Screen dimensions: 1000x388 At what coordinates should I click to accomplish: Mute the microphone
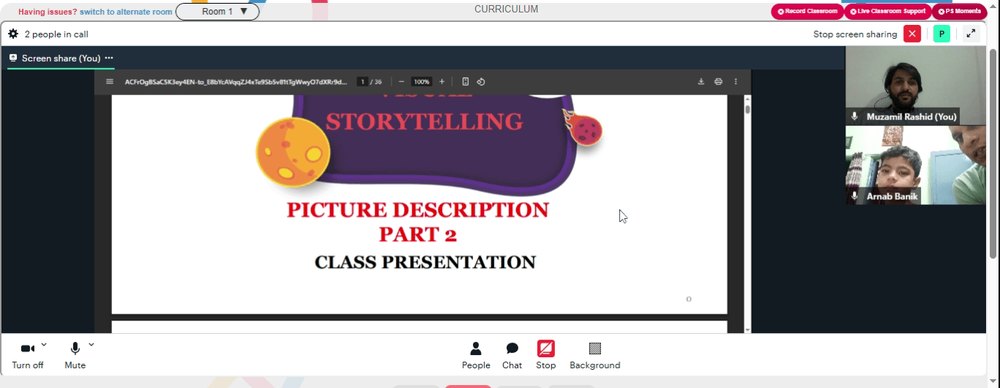tap(75, 355)
